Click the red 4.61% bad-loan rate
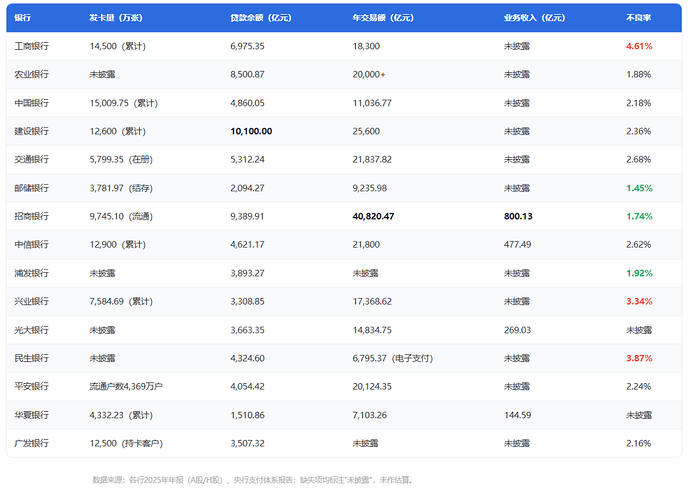 click(639, 46)
